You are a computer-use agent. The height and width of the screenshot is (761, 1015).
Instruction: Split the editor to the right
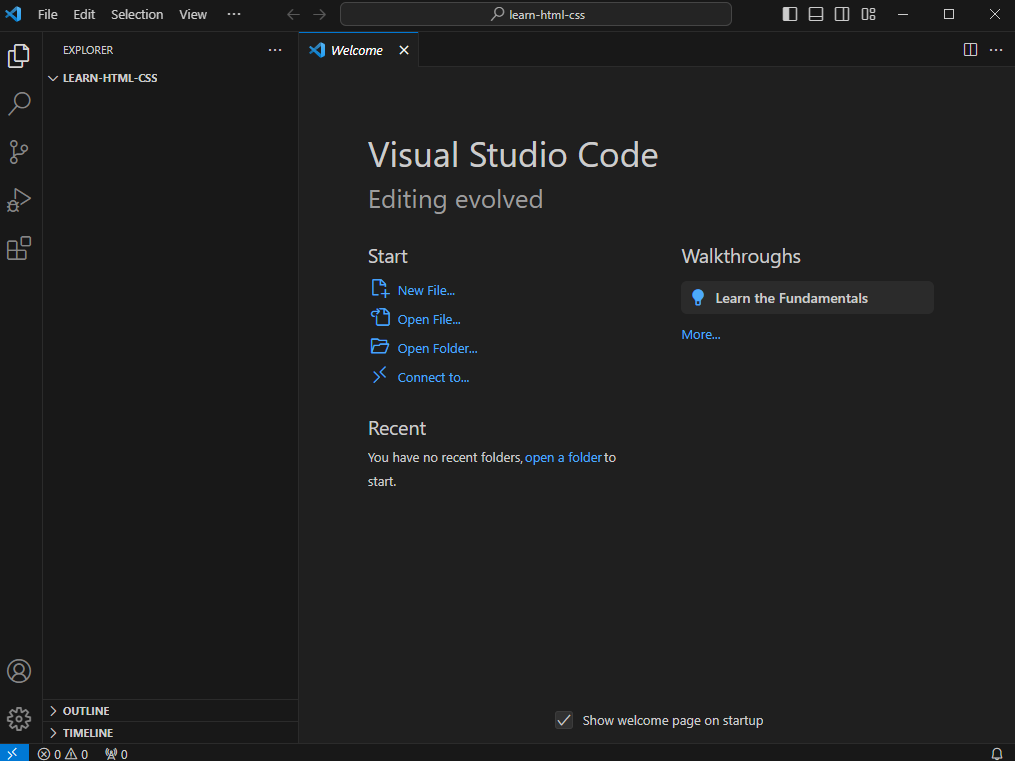[x=970, y=50]
